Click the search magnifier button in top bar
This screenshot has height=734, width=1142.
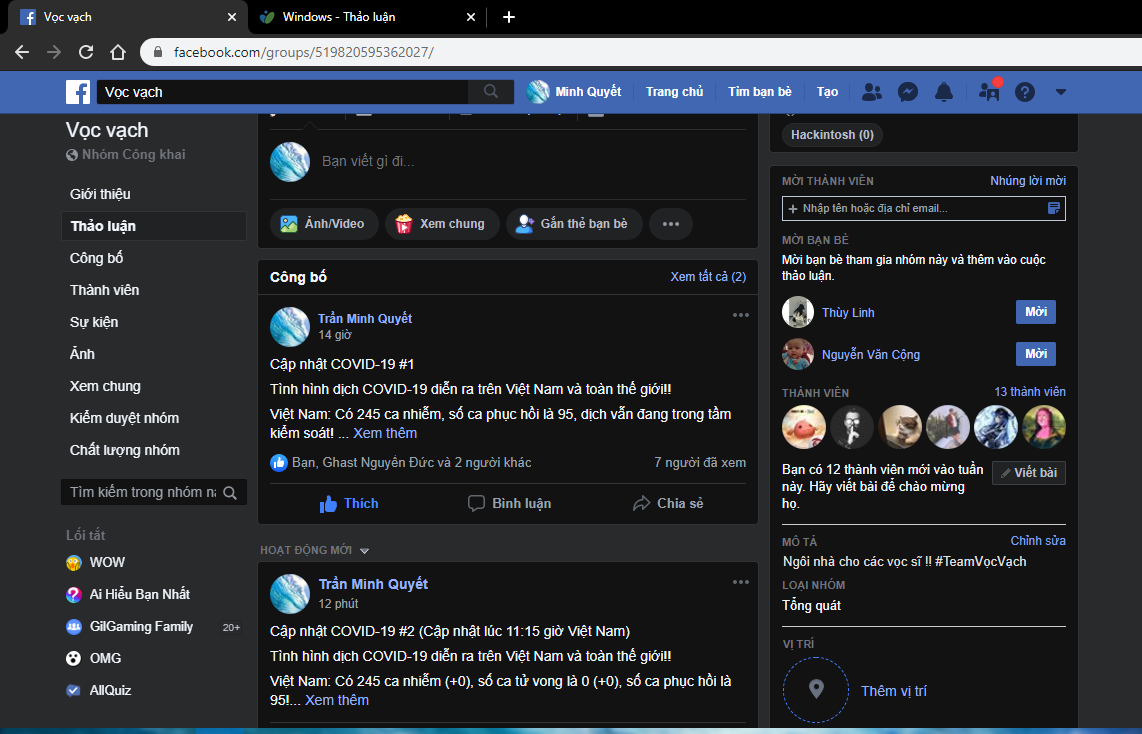click(491, 92)
